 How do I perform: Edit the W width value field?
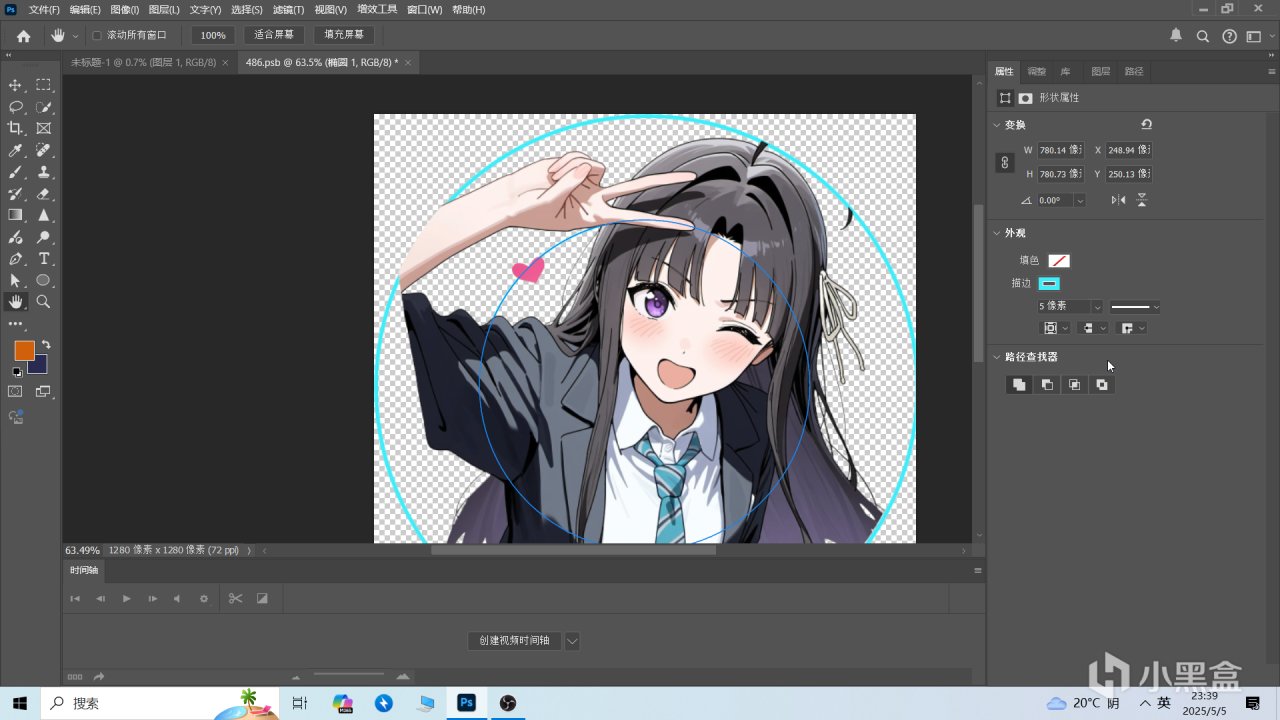1061,150
